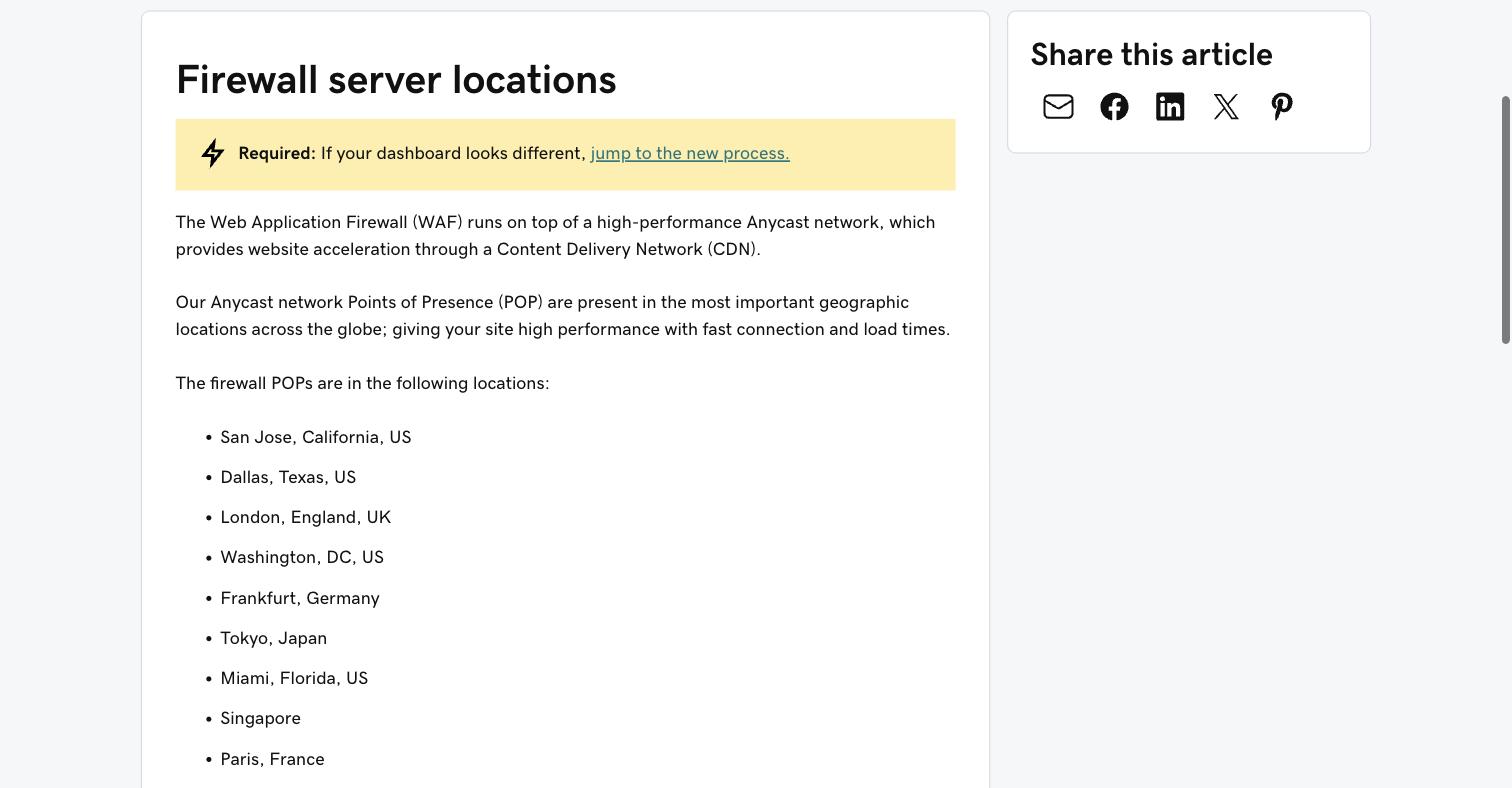Select 'Frankfurt, Germany' list item
The height and width of the screenshot is (788, 1512).
pos(300,598)
